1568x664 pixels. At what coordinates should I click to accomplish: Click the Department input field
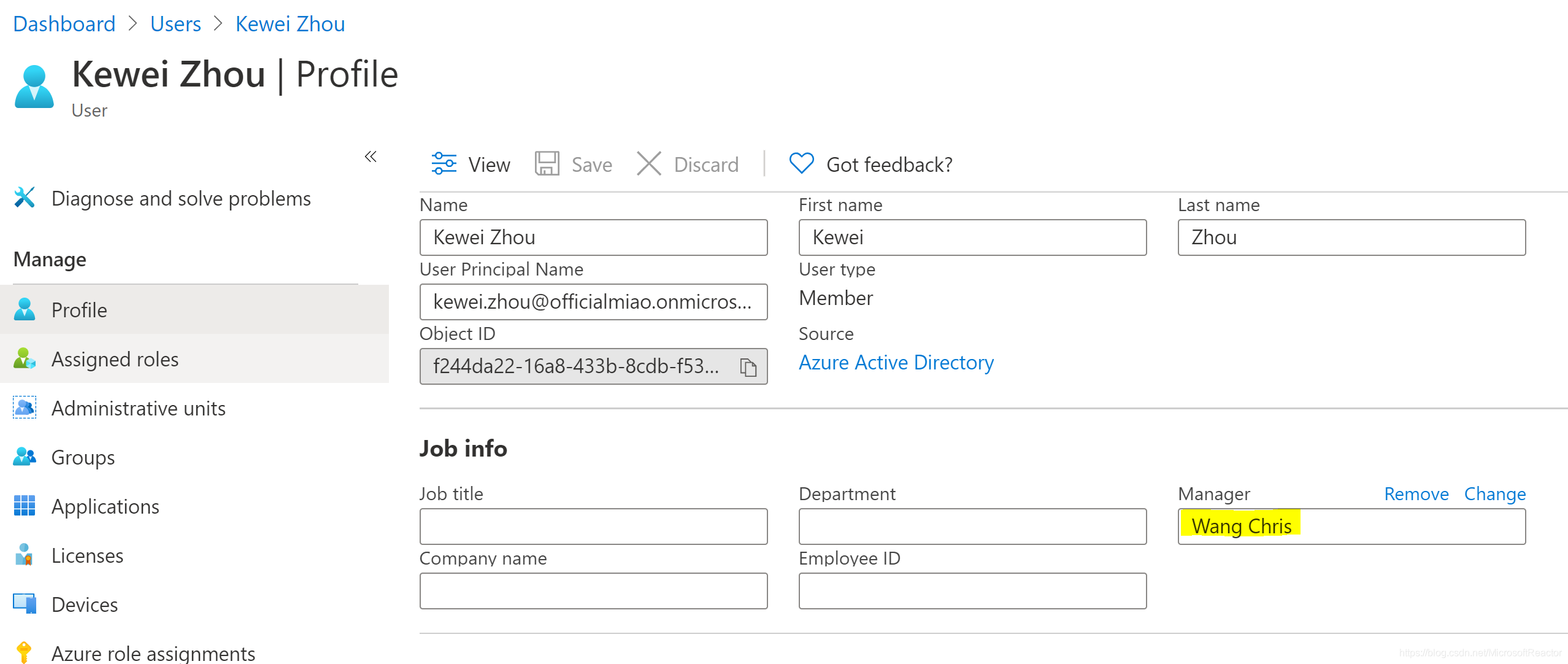pyautogui.click(x=972, y=527)
